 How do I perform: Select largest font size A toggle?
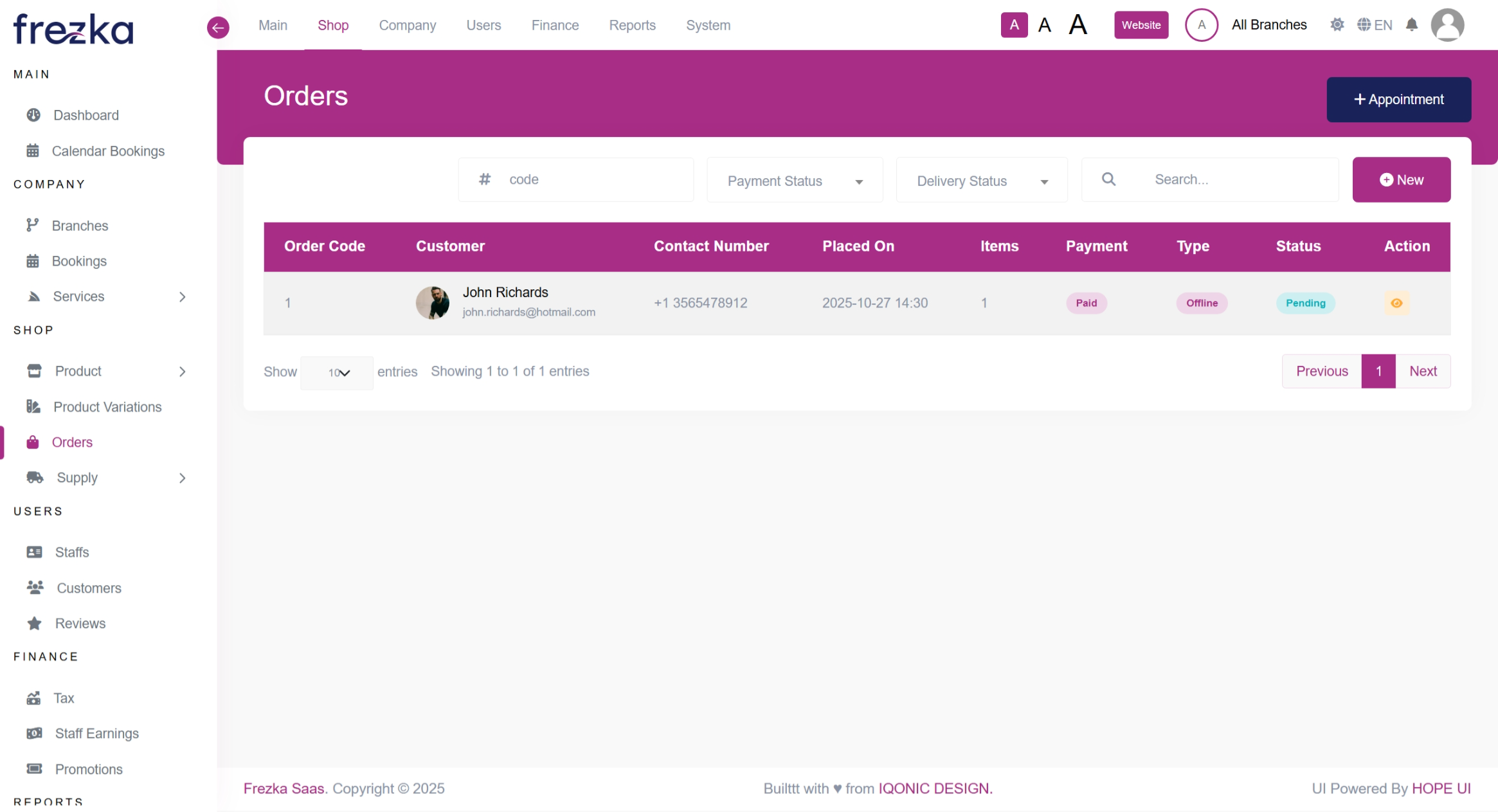tap(1078, 25)
